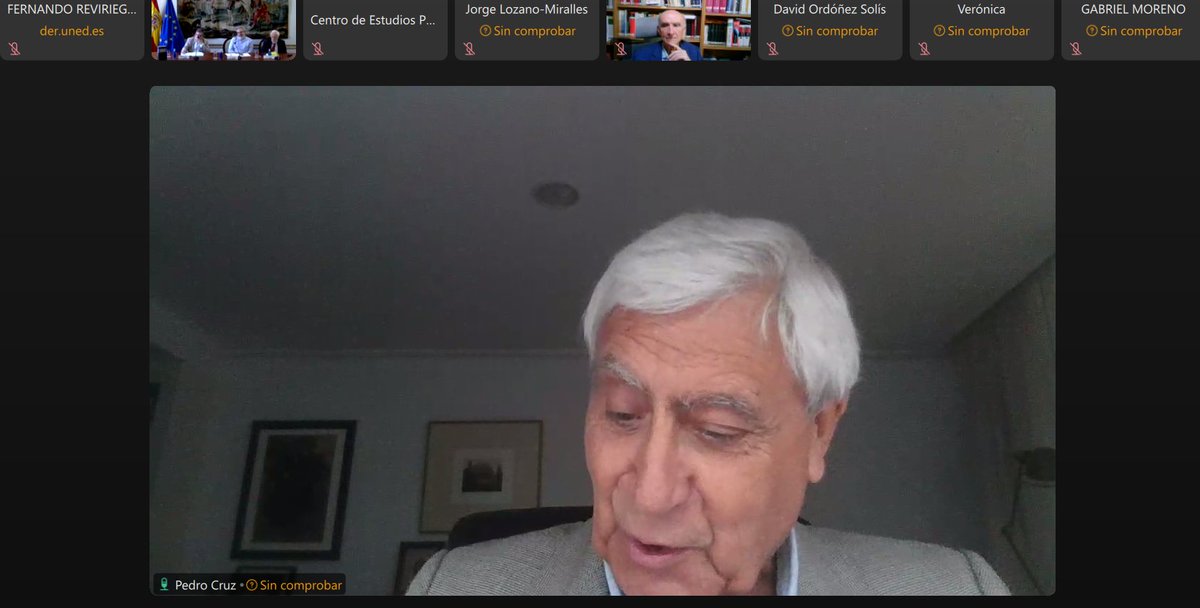Select the FERNANDO REVIRIEGO participant tile
The width and height of the screenshot is (1200, 608).
[x=72, y=30]
